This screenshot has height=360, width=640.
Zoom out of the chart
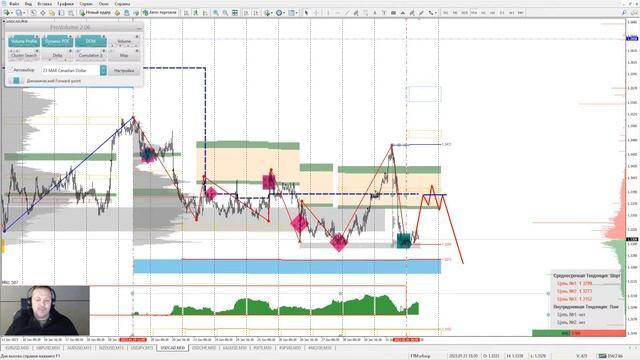click(225, 13)
